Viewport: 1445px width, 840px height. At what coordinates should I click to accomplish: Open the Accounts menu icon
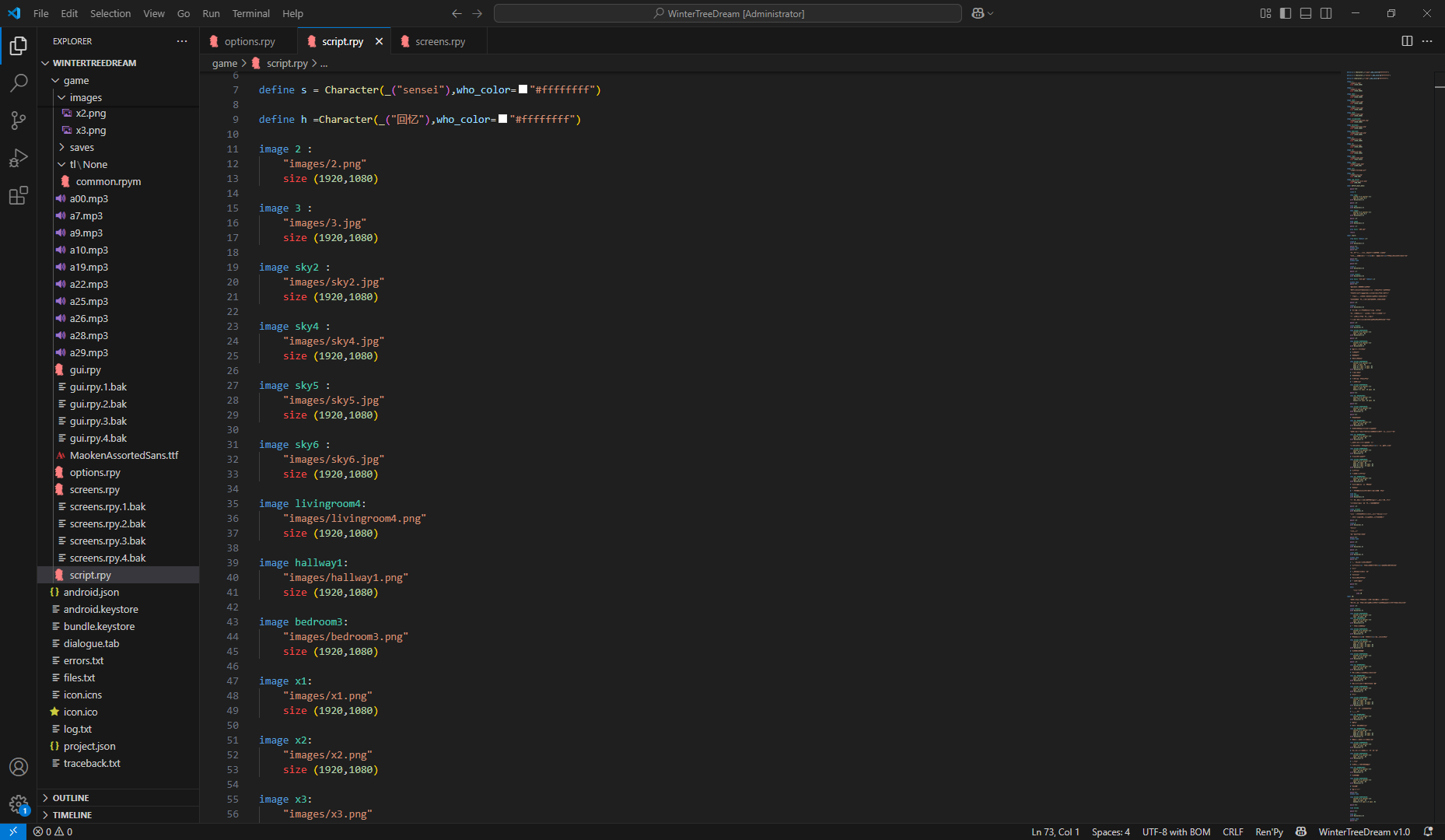coord(19,767)
